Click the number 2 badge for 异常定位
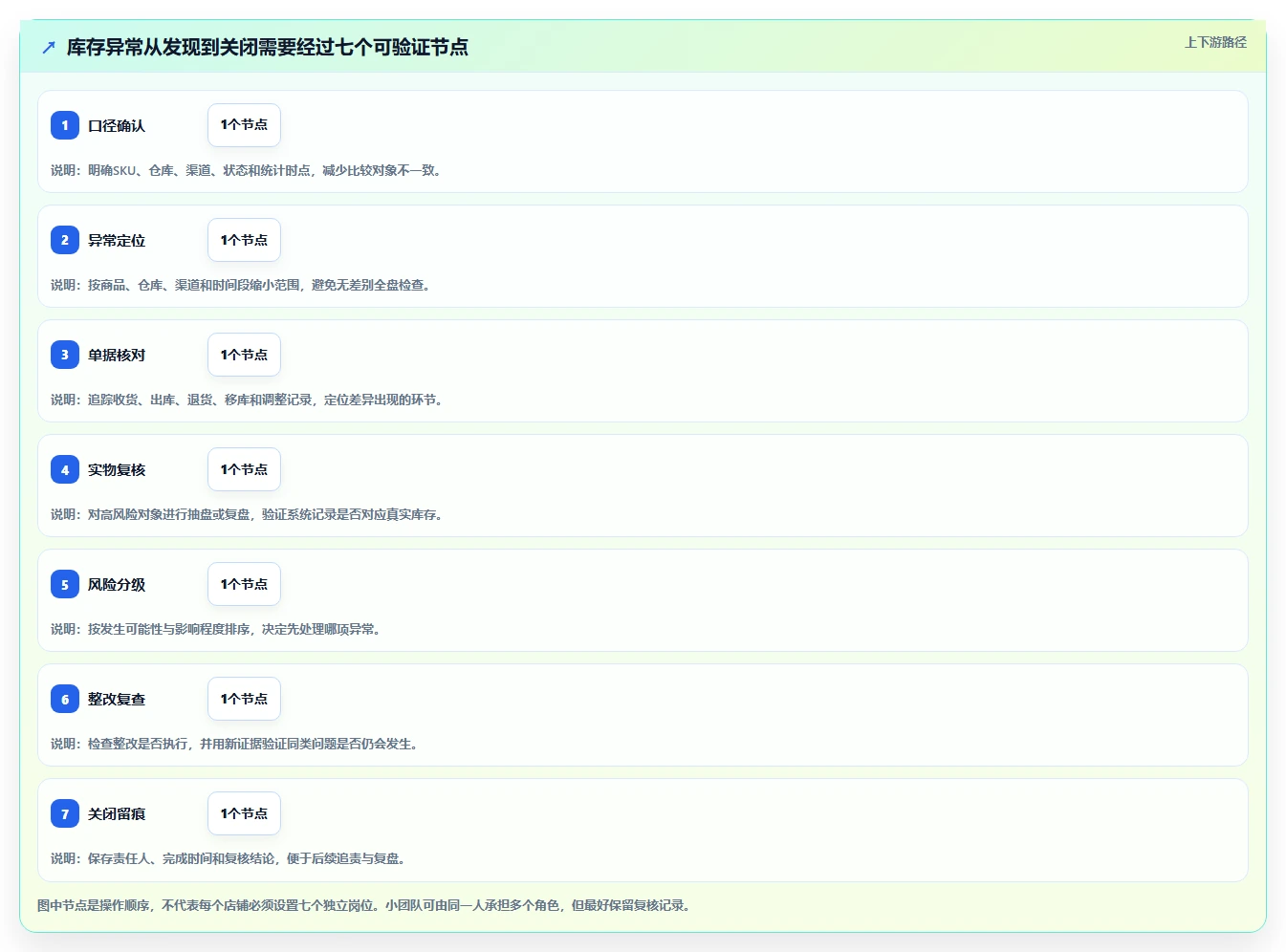Viewport: 1286px width, 952px height. point(65,240)
